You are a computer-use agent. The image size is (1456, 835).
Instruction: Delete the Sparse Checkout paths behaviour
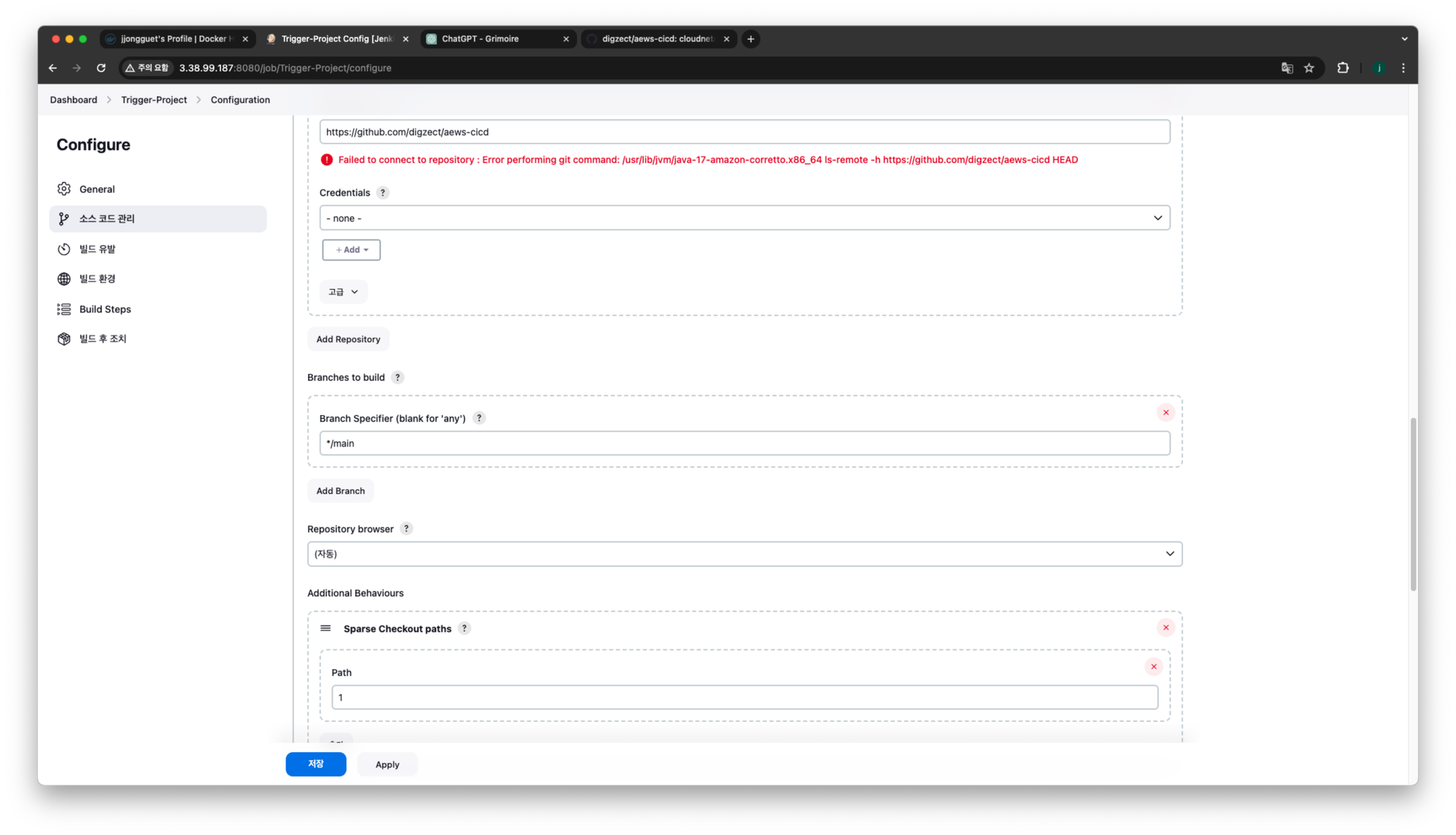[1166, 628]
